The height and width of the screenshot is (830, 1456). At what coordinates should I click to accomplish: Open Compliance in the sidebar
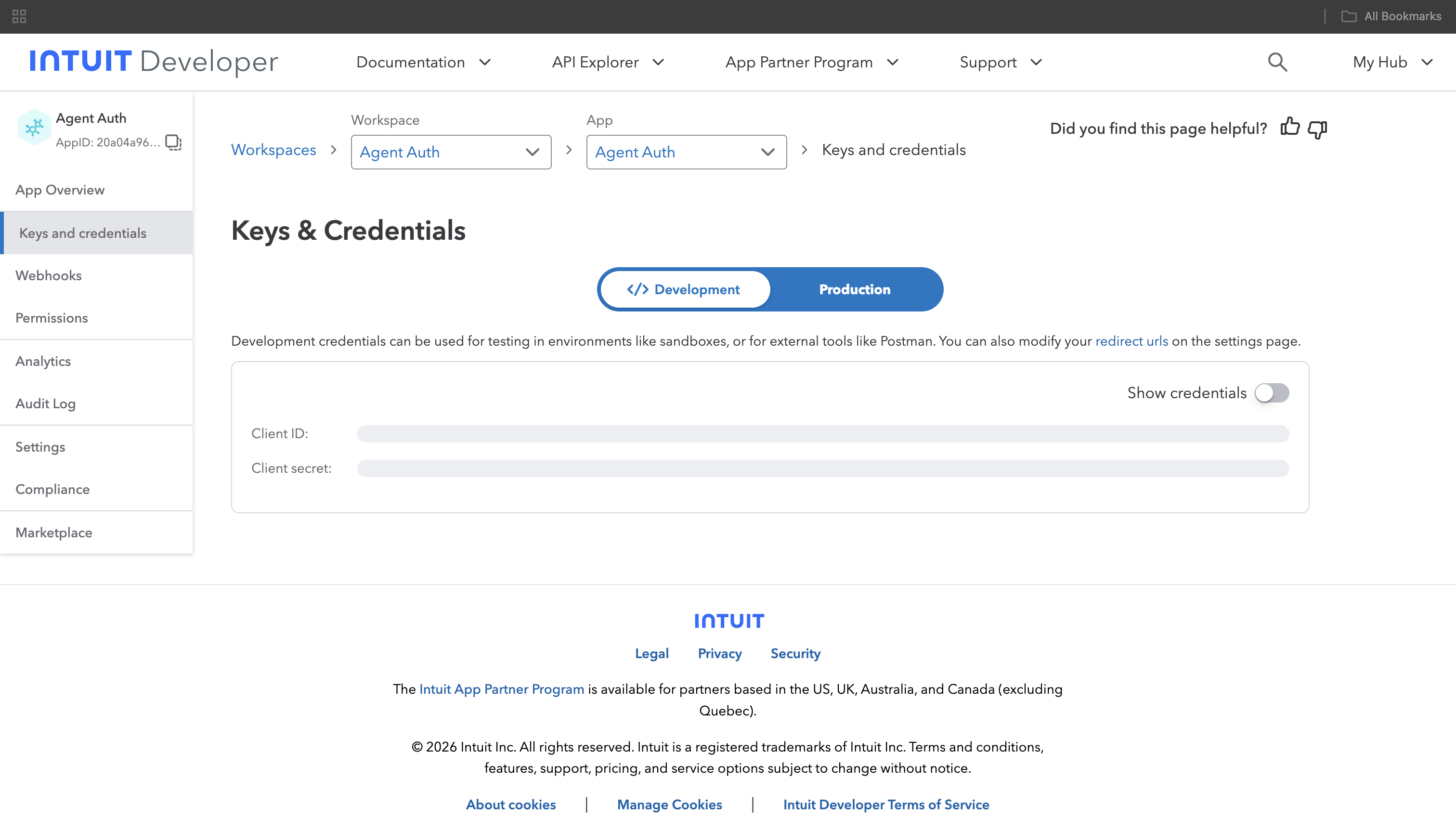pyautogui.click(x=96, y=489)
